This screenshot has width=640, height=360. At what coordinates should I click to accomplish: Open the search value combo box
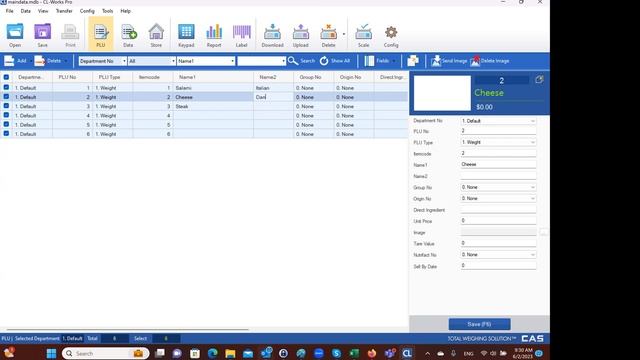pos(261,61)
